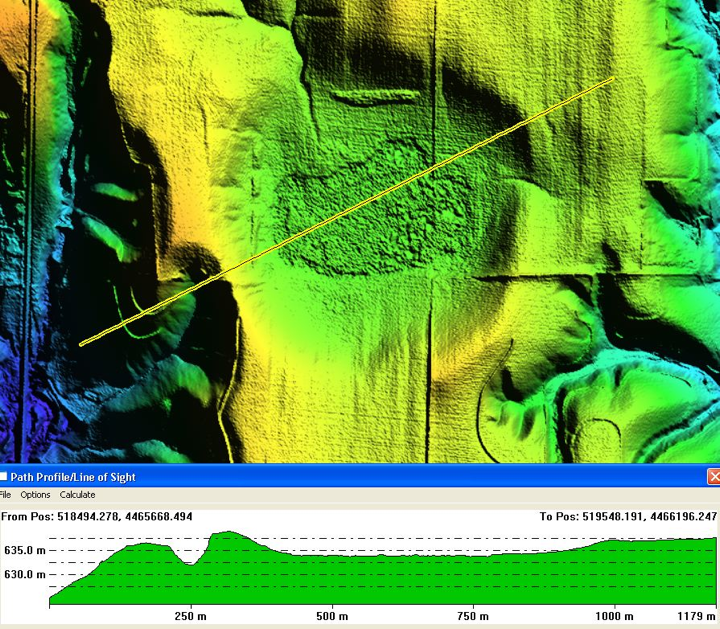Click the Path Profile window system icon
The image size is (720, 629).
click(3, 477)
